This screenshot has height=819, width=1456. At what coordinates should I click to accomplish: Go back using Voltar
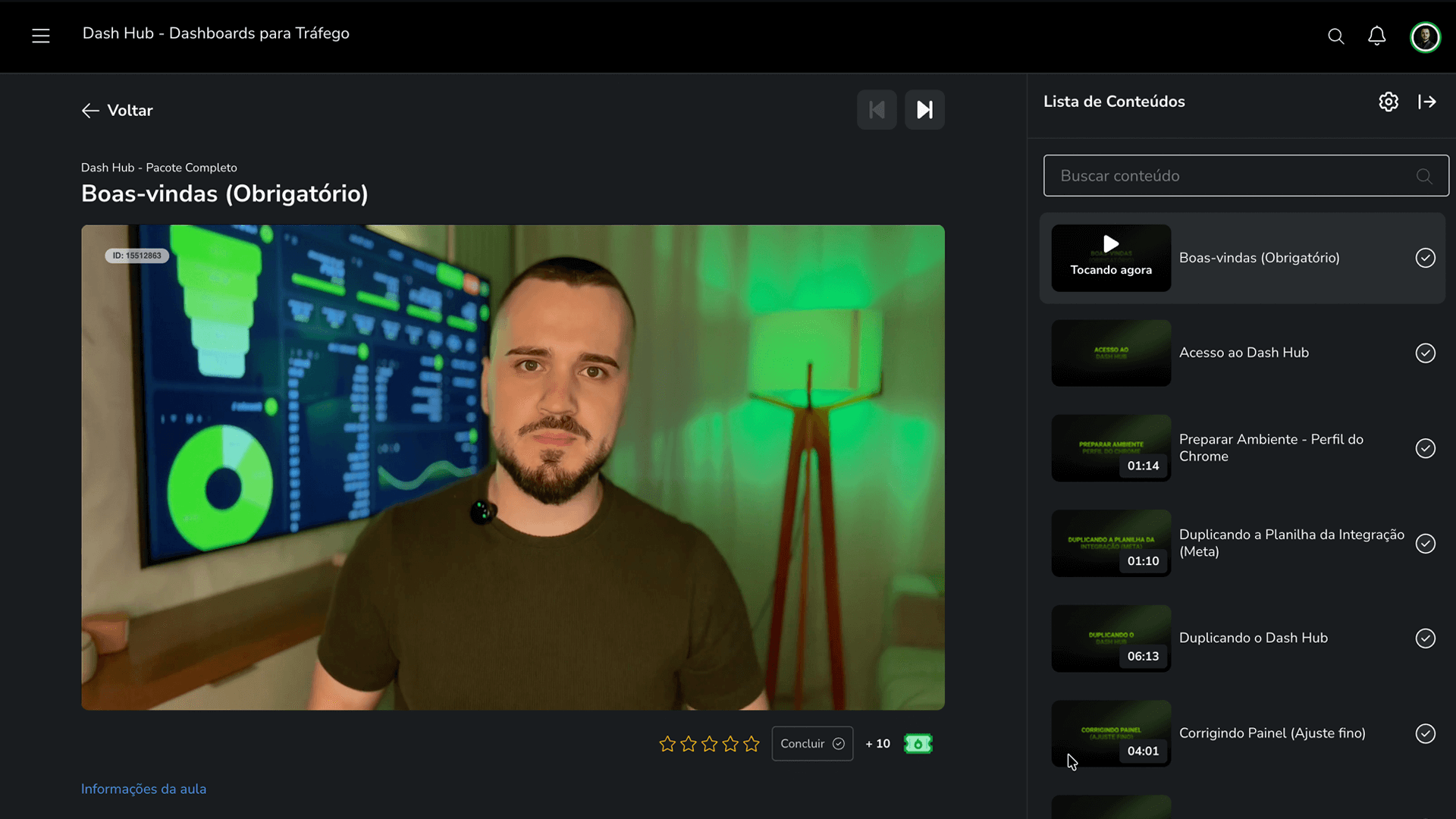pos(118,111)
